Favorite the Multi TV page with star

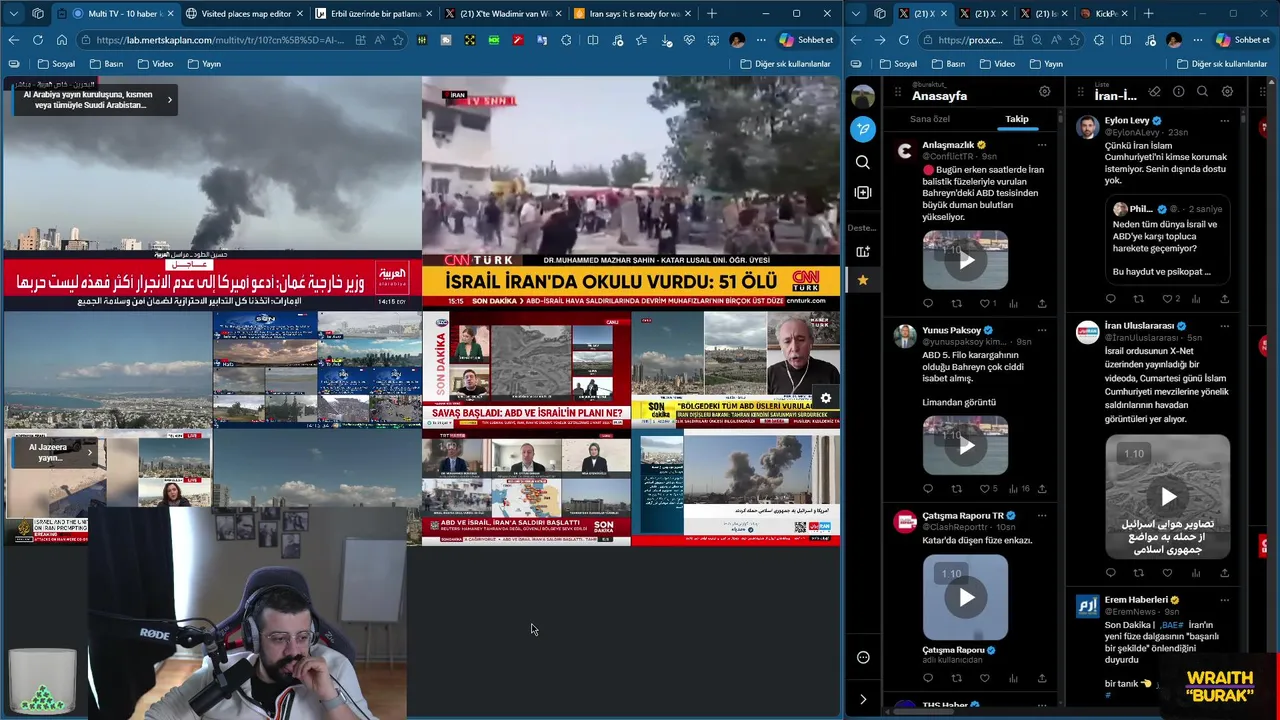pyautogui.click(x=398, y=40)
